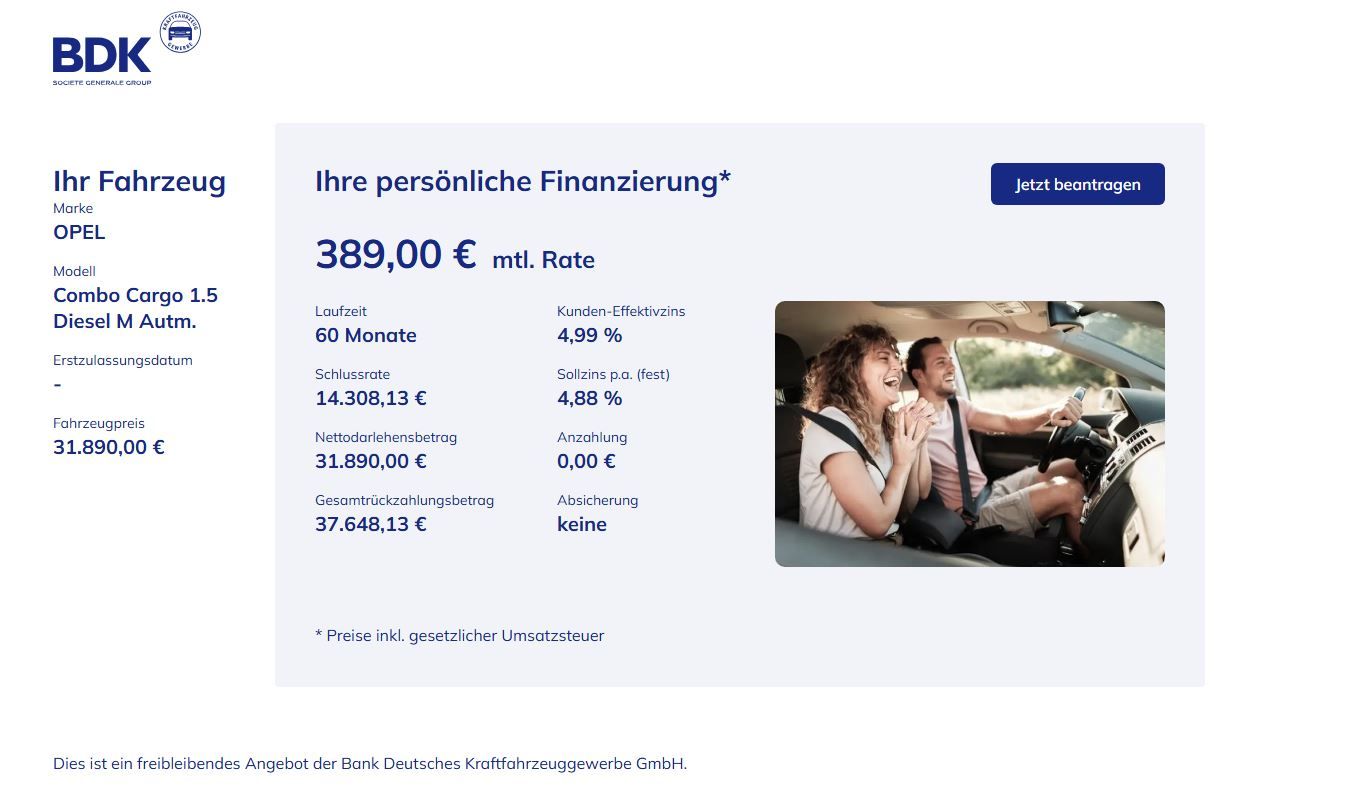Screen dimensions: 1370x787
Task: Click the Anzahlung value 0,00 €
Action: (586, 461)
